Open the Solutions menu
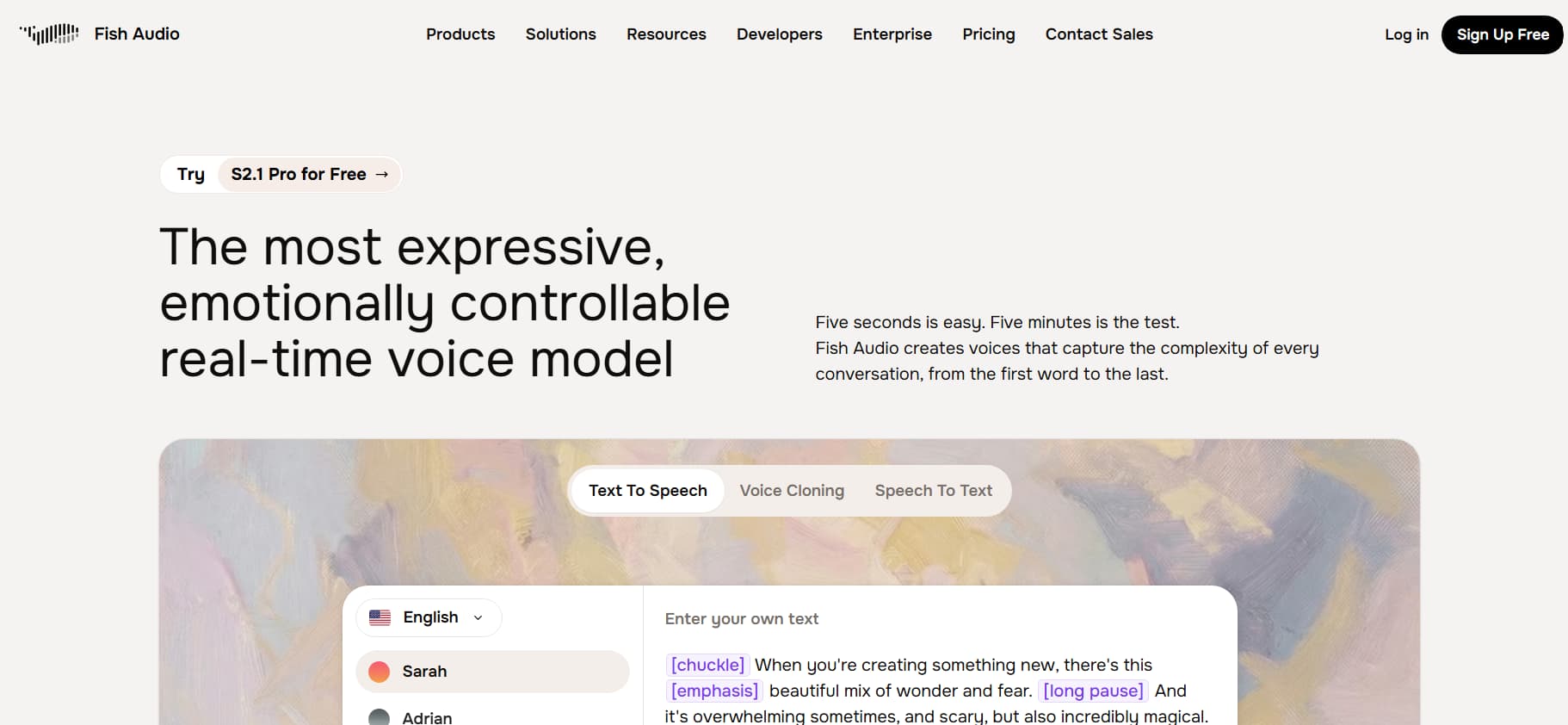Screen dimensions: 1568x725 (561, 34)
